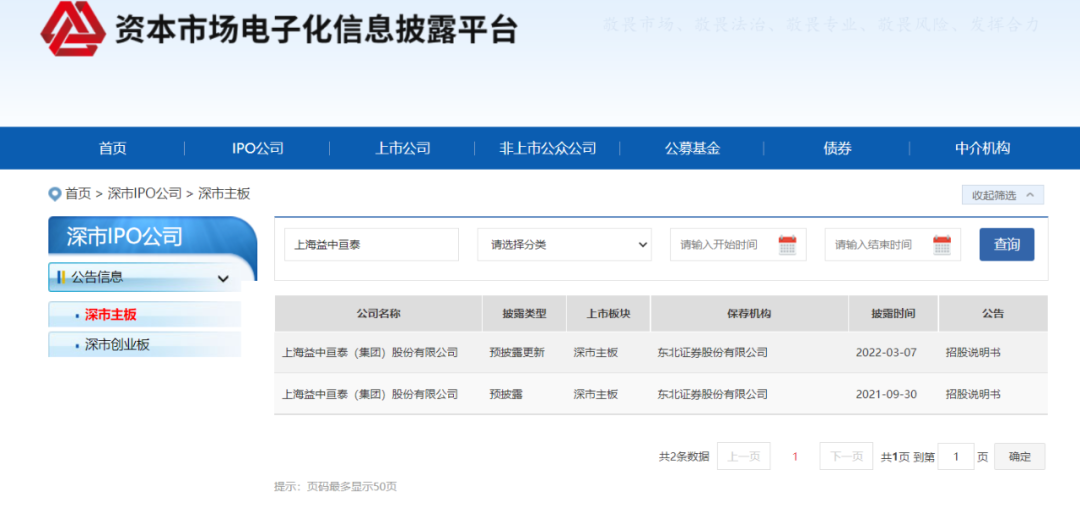Click the 披露时间 column header

click(893, 313)
